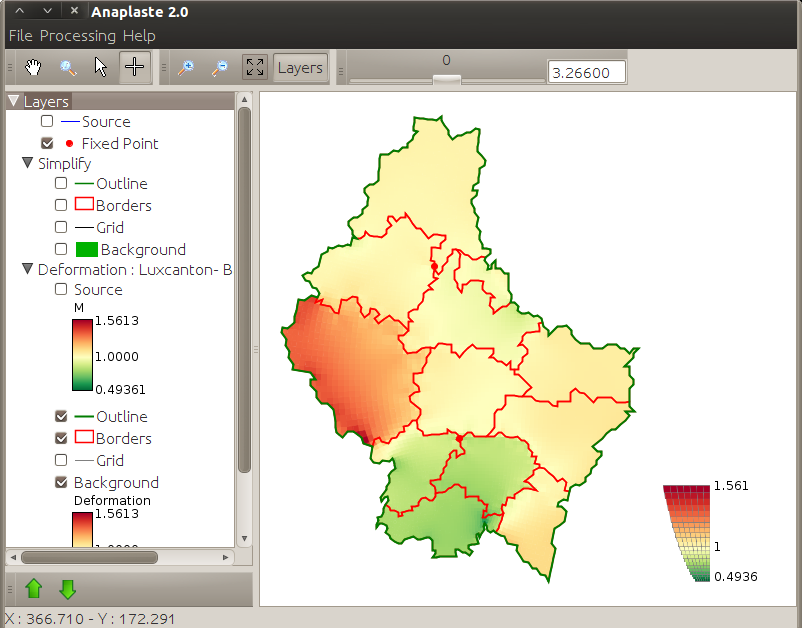Collapse the Layers tree root
This screenshot has width=802, height=628.
pyautogui.click(x=14, y=101)
